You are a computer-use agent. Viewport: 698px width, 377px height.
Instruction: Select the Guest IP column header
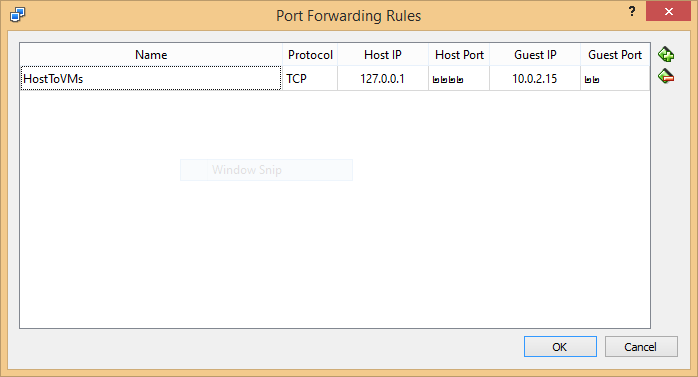(x=535, y=55)
